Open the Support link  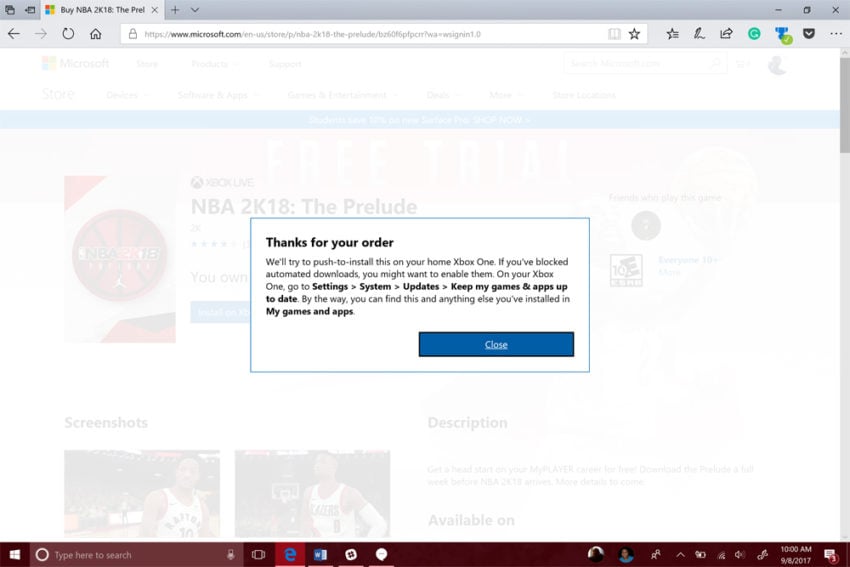(285, 64)
